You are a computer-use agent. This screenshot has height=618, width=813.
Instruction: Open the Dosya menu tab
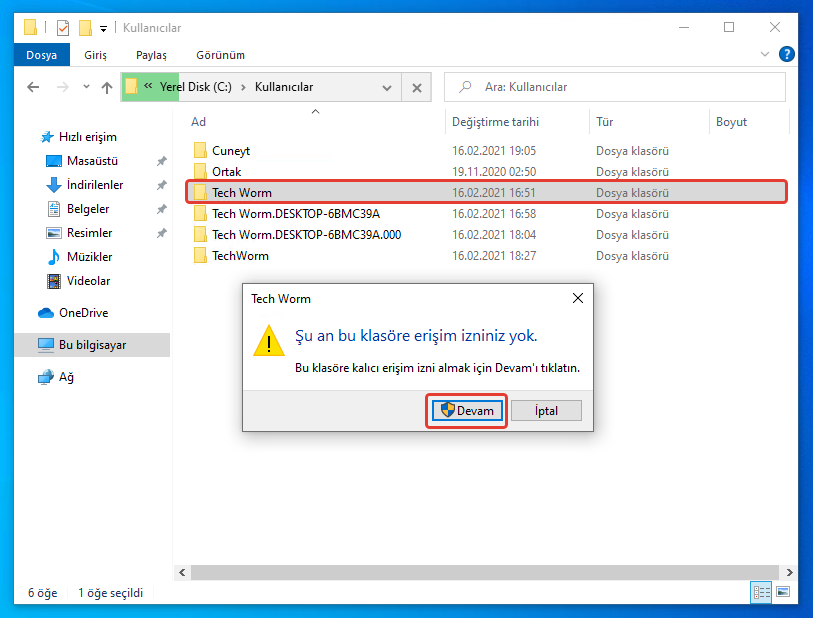(41, 55)
